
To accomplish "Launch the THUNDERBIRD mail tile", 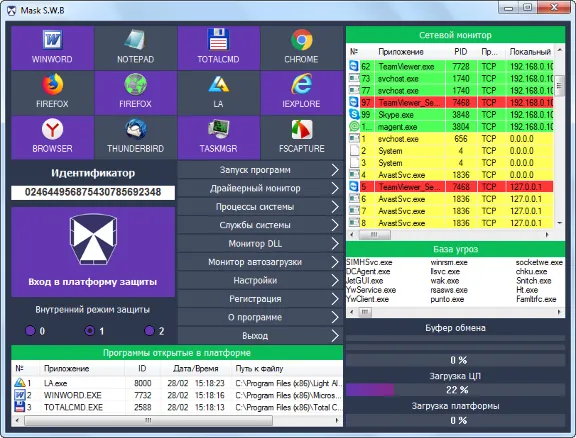I will click(x=136, y=137).
